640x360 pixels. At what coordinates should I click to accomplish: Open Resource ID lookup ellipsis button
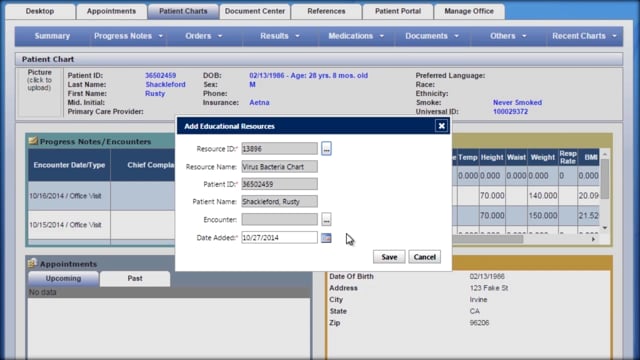(326, 149)
